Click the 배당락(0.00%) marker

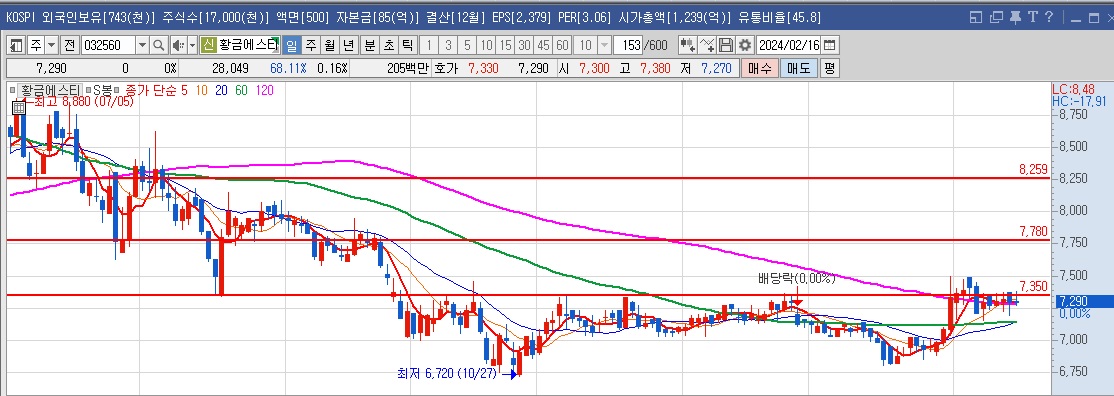pyautogui.click(x=796, y=279)
